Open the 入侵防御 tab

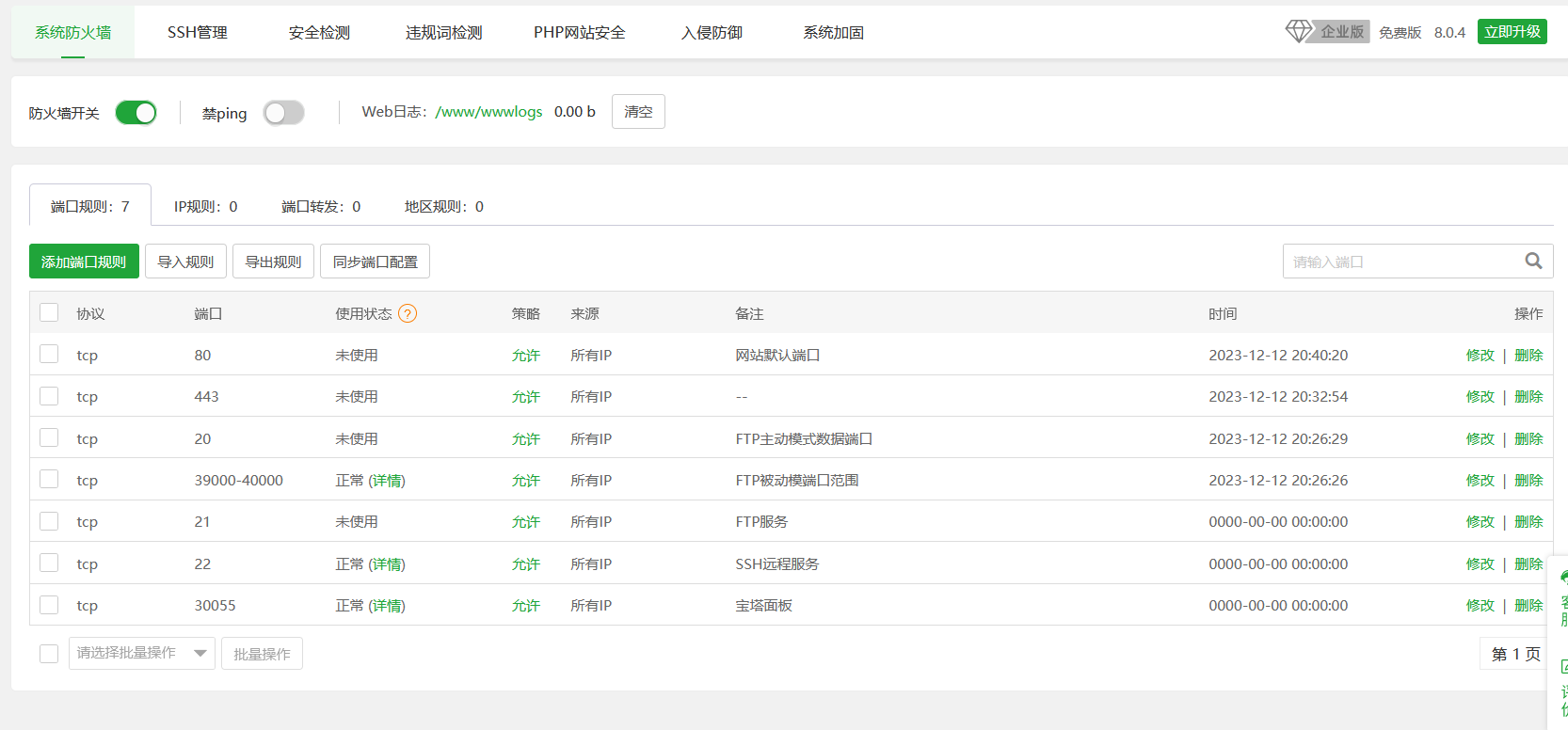712,33
